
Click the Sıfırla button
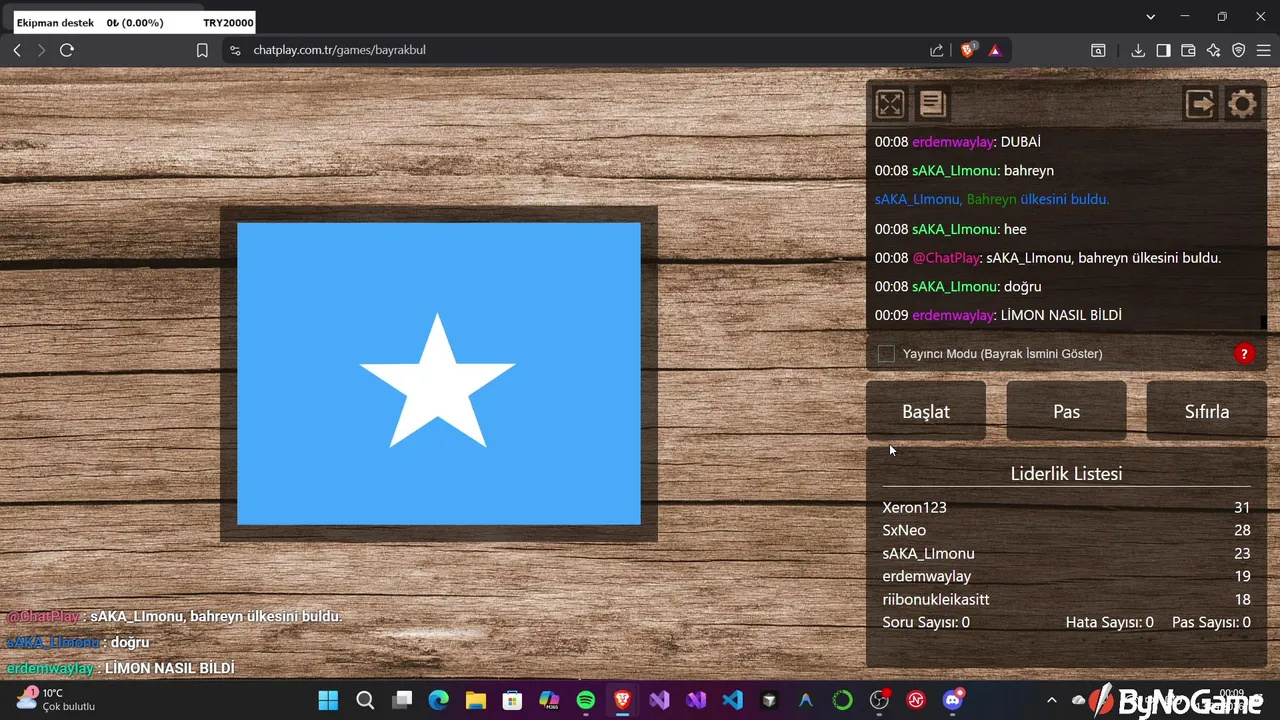[1207, 411]
